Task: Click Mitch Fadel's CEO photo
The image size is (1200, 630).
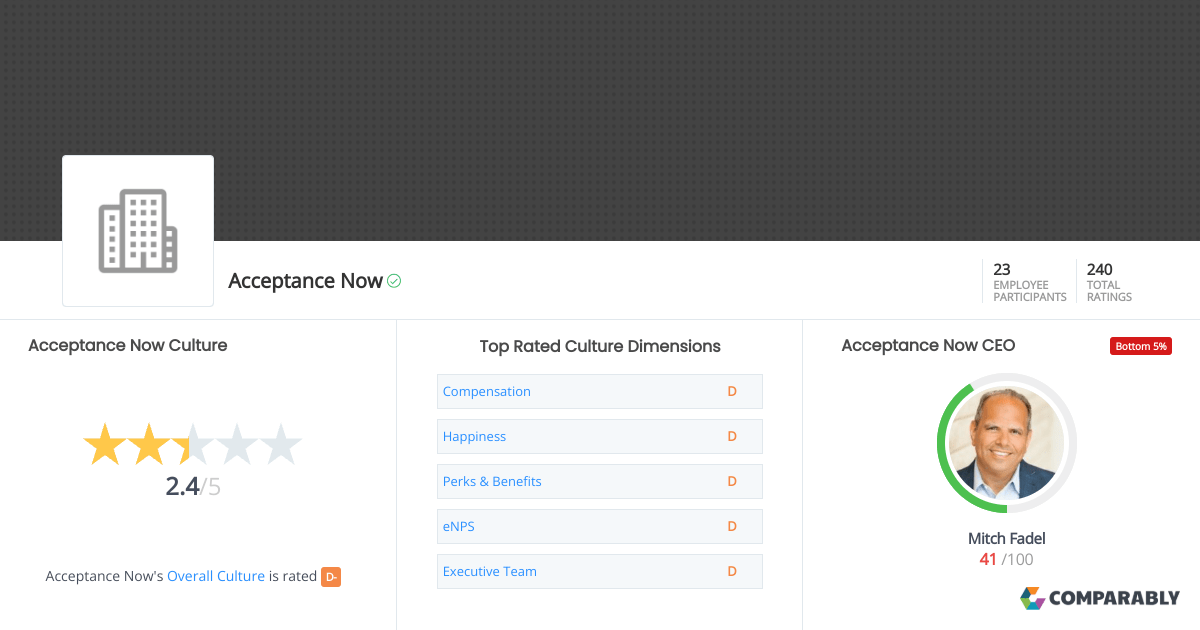Action: [1007, 443]
